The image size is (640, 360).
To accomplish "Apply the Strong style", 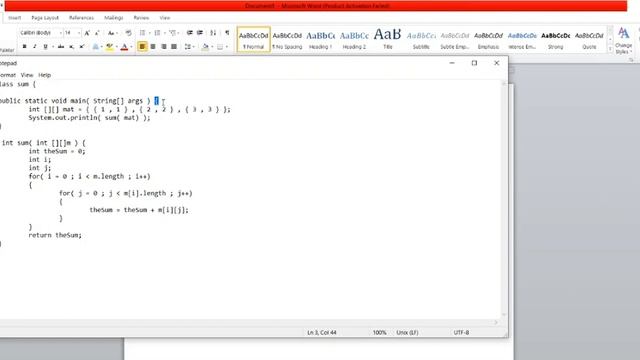I will 556,40.
